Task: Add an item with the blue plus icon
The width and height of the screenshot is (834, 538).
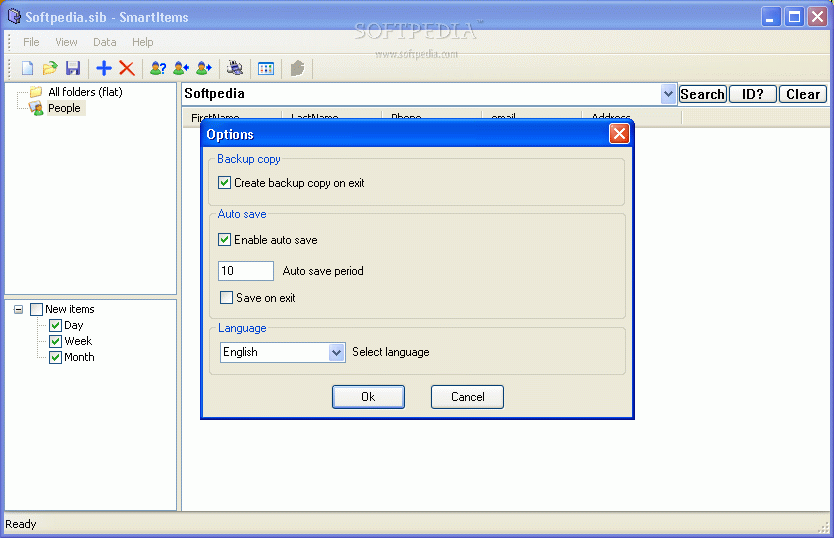Action: pyautogui.click(x=104, y=68)
